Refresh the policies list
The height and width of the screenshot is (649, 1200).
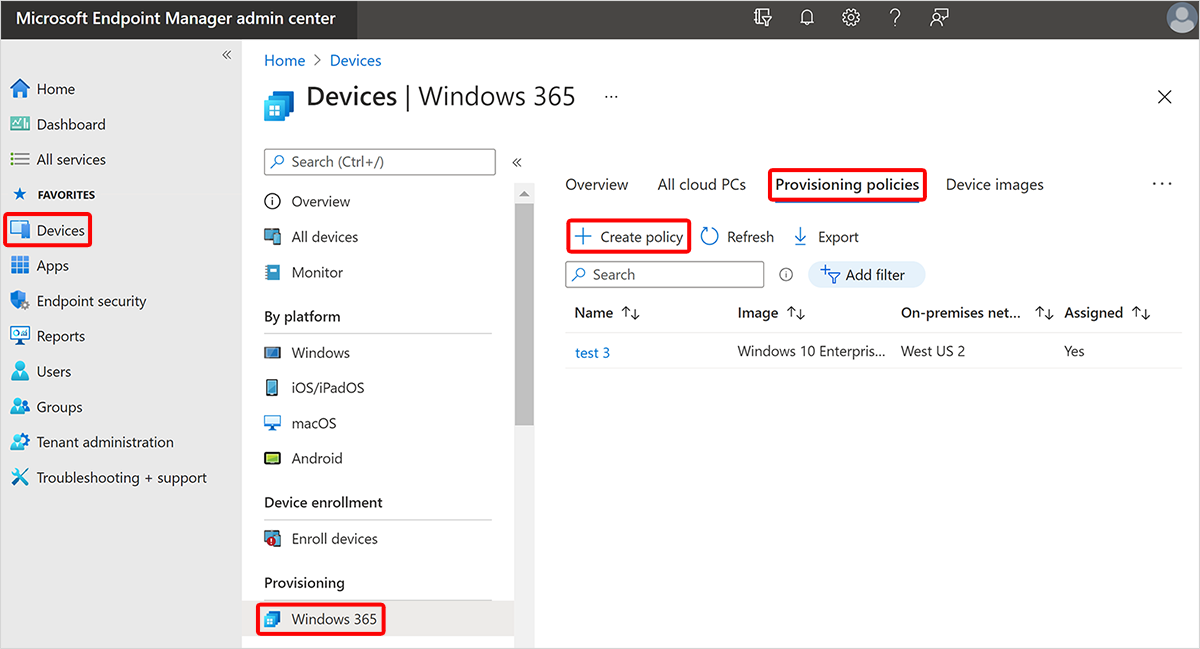click(x=737, y=237)
